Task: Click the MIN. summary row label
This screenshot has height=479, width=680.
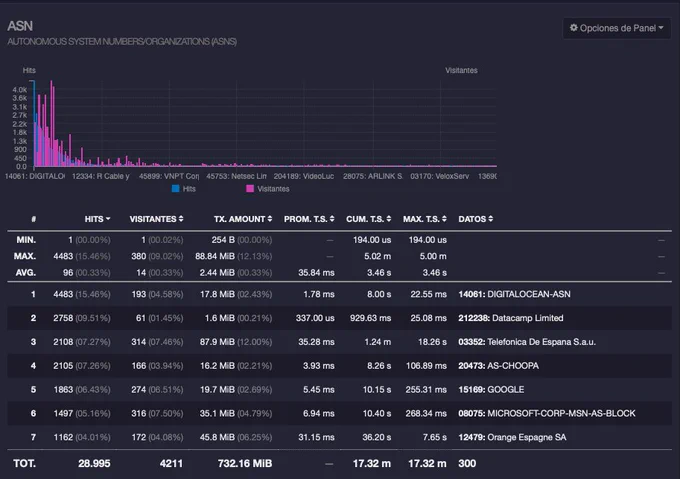Action: 26,240
